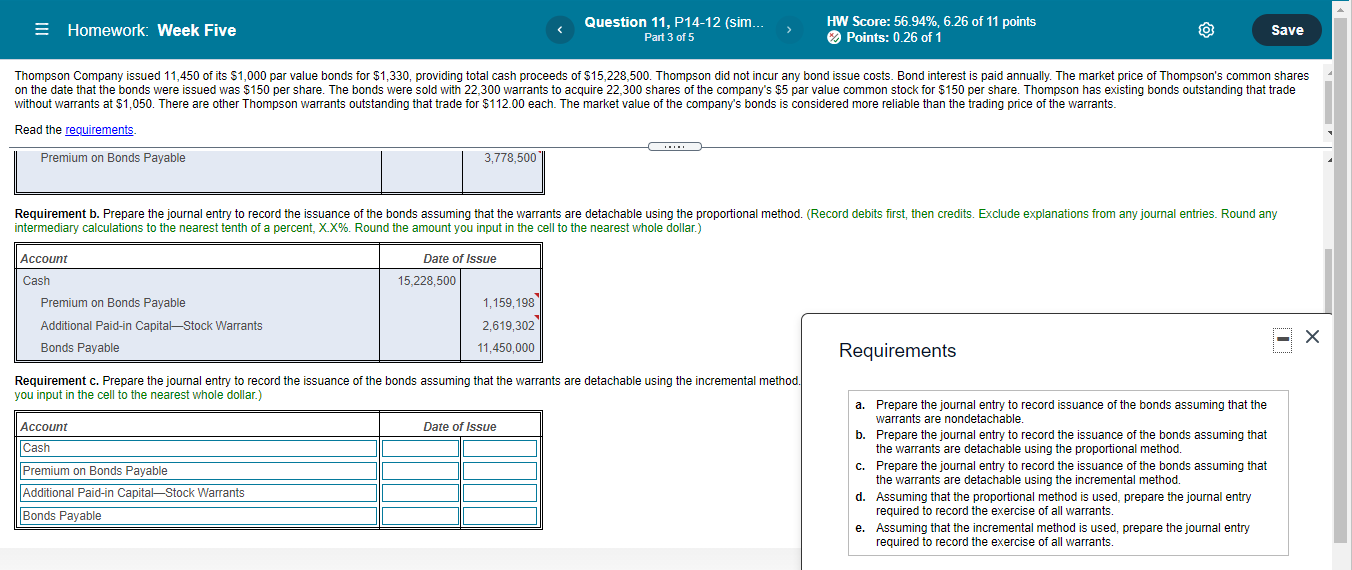Image resolution: width=1352 pixels, height=570 pixels.
Task: Click the Cash row label in Requirement b
Action: click(x=36, y=281)
